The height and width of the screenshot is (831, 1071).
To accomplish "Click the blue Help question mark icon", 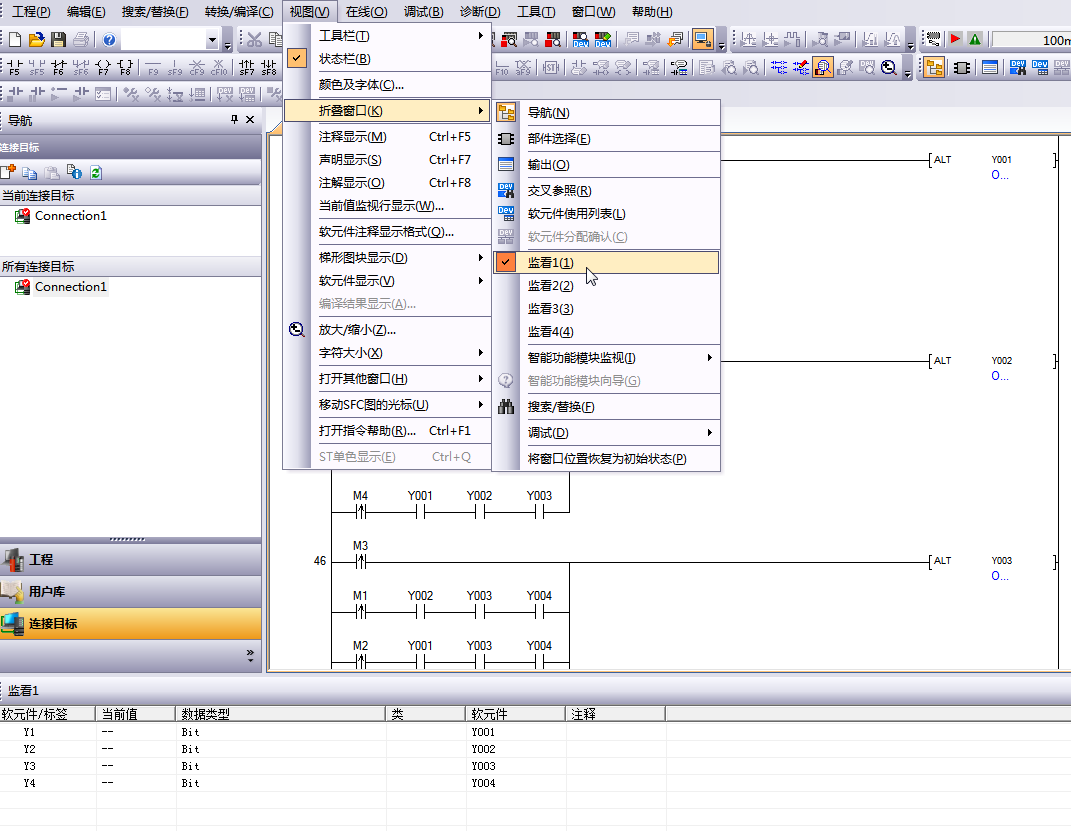I will click(x=109, y=40).
